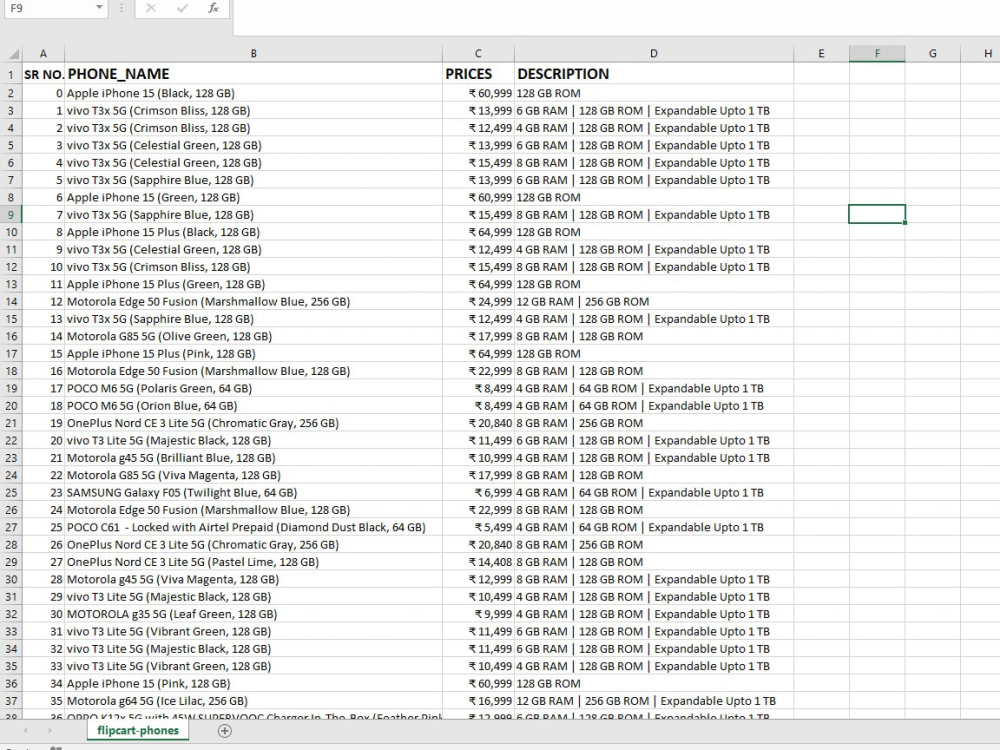Click the active cell F9
Screen dimensions: 1000x750
click(x=877, y=214)
